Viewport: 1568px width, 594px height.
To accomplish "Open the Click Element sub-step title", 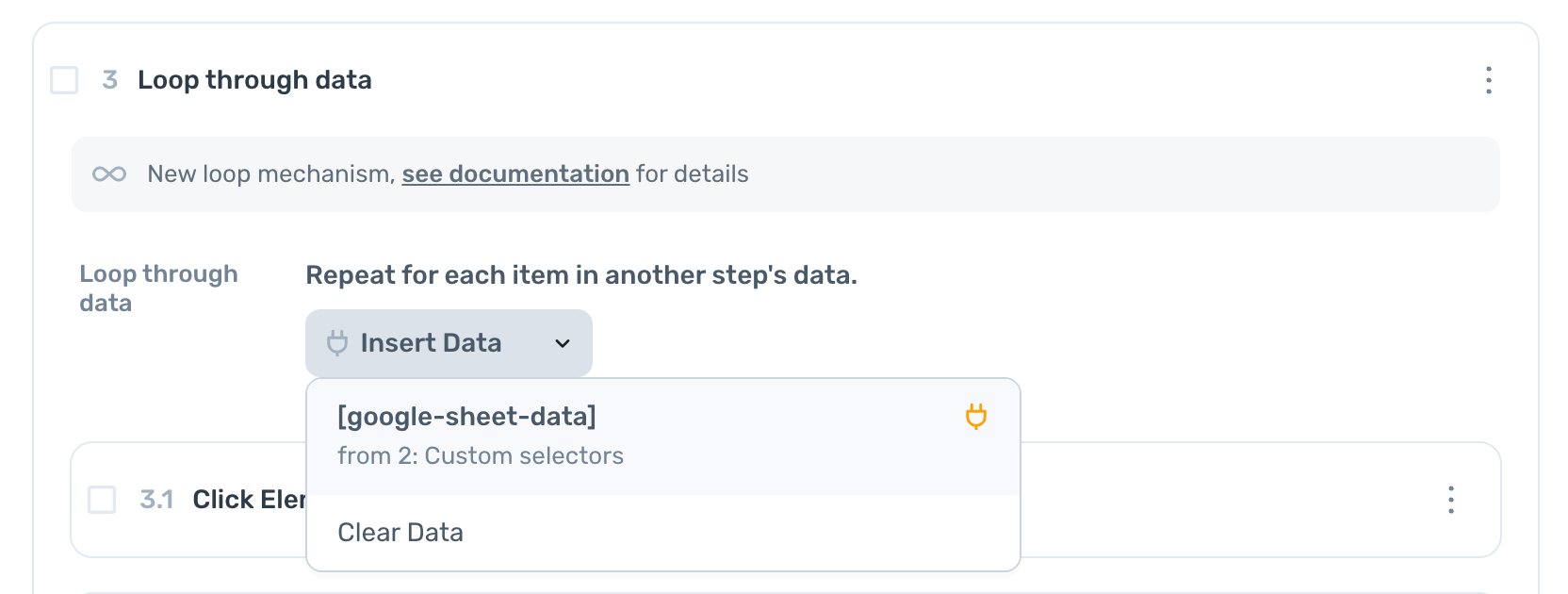I will coord(249,500).
